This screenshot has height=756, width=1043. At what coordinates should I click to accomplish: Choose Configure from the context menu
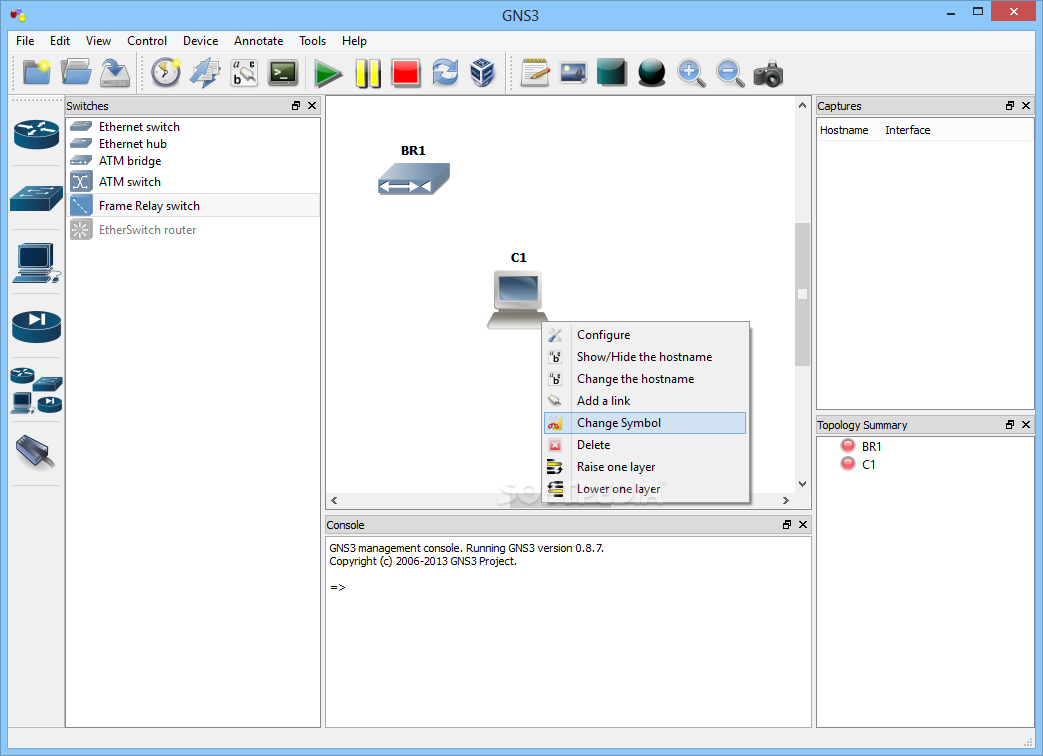tap(645, 335)
